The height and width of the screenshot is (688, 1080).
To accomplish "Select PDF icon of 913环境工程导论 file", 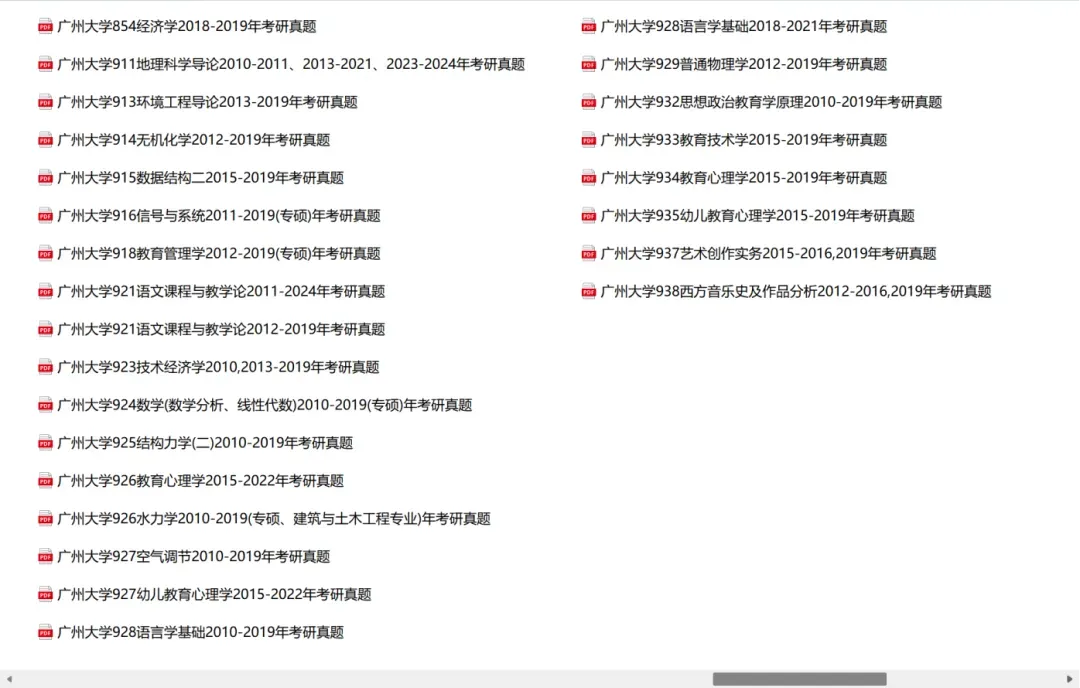I will pos(45,103).
